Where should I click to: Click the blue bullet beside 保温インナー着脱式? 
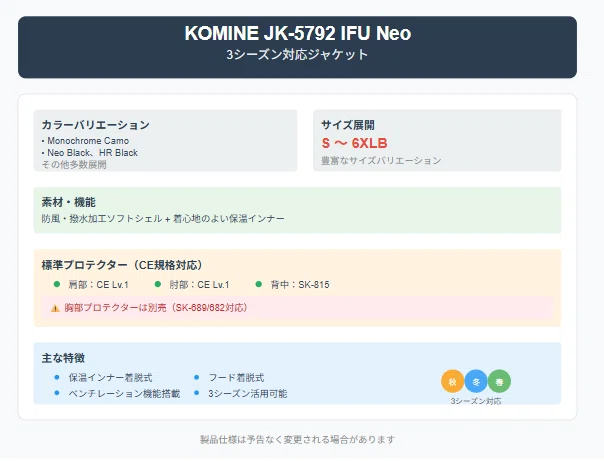click(57, 377)
